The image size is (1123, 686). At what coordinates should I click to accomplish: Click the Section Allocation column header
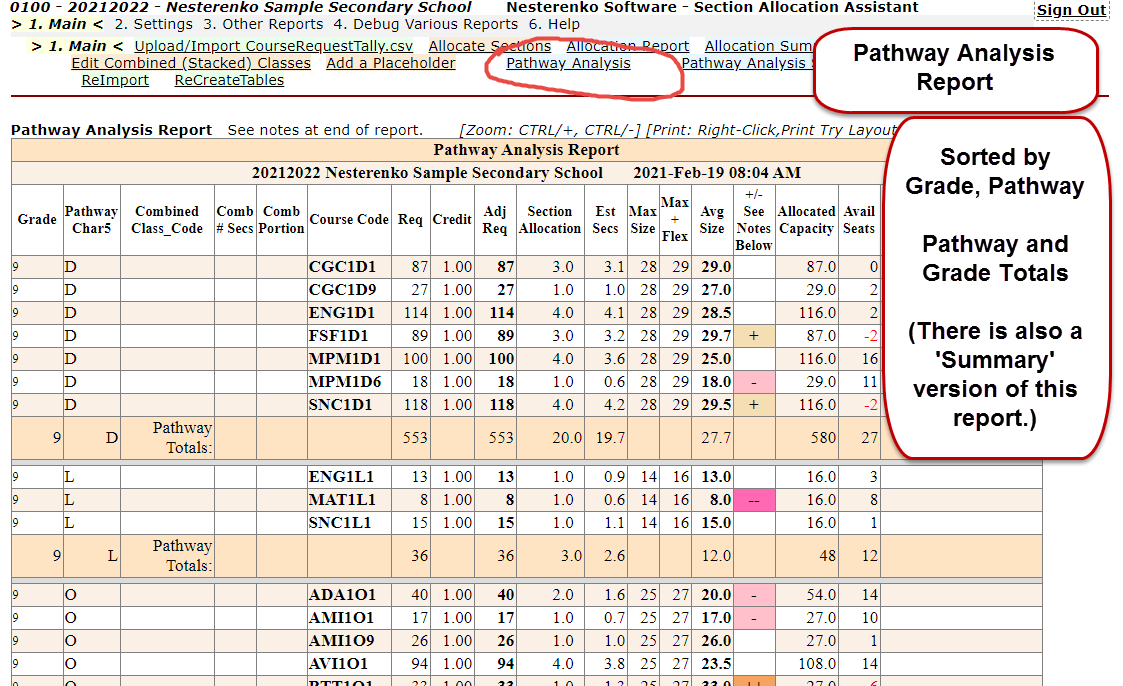pyautogui.click(x=549, y=220)
